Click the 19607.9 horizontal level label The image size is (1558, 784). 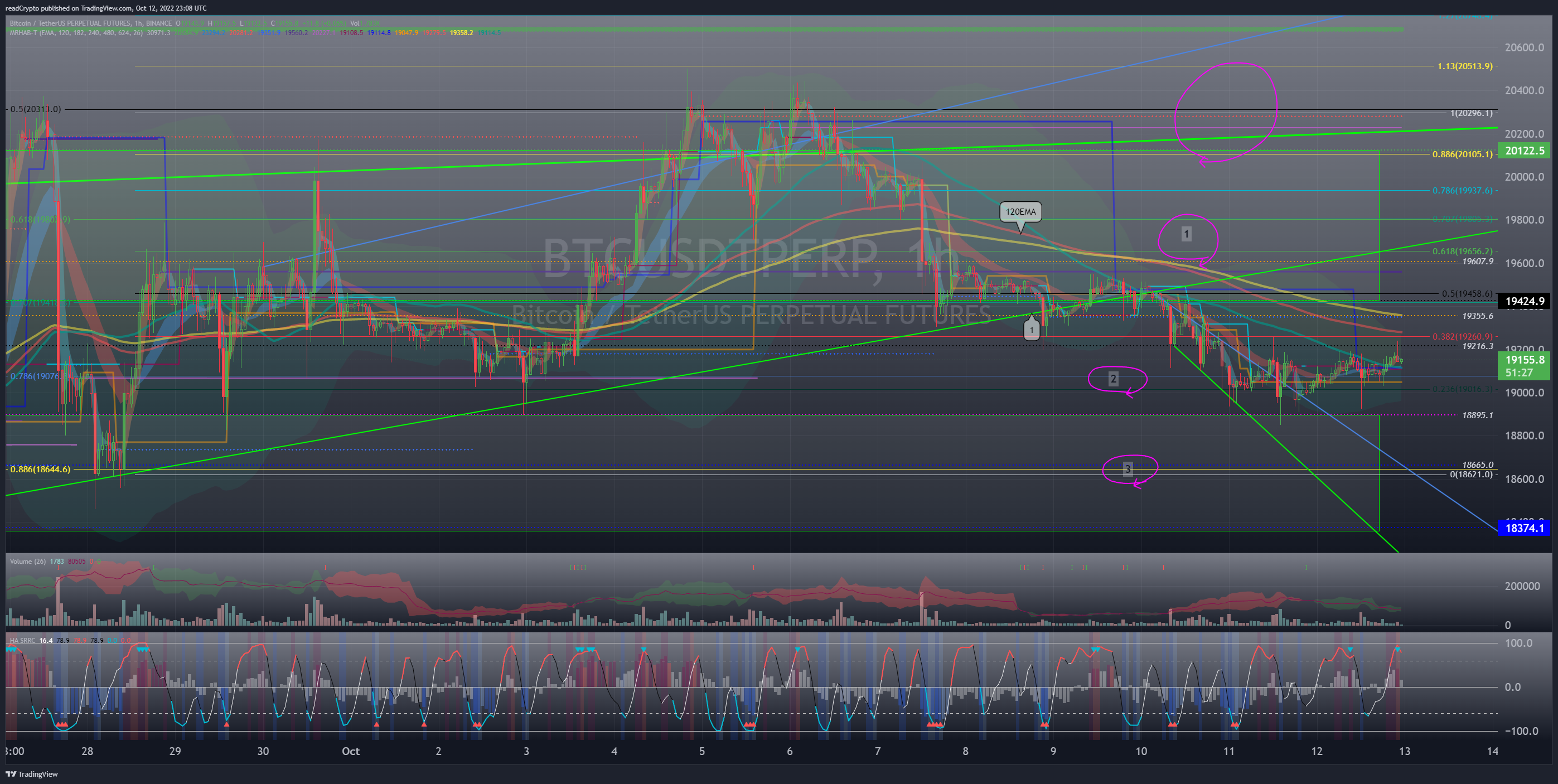(1478, 262)
